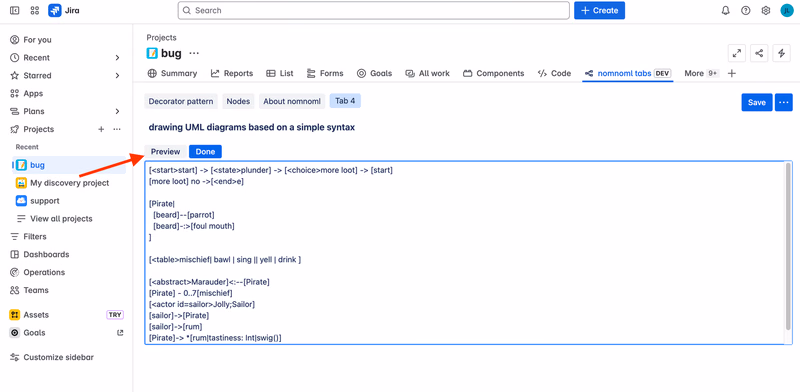Screen dimensions: 800x392
Task: Click the Preview button
Action: click(x=165, y=152)
